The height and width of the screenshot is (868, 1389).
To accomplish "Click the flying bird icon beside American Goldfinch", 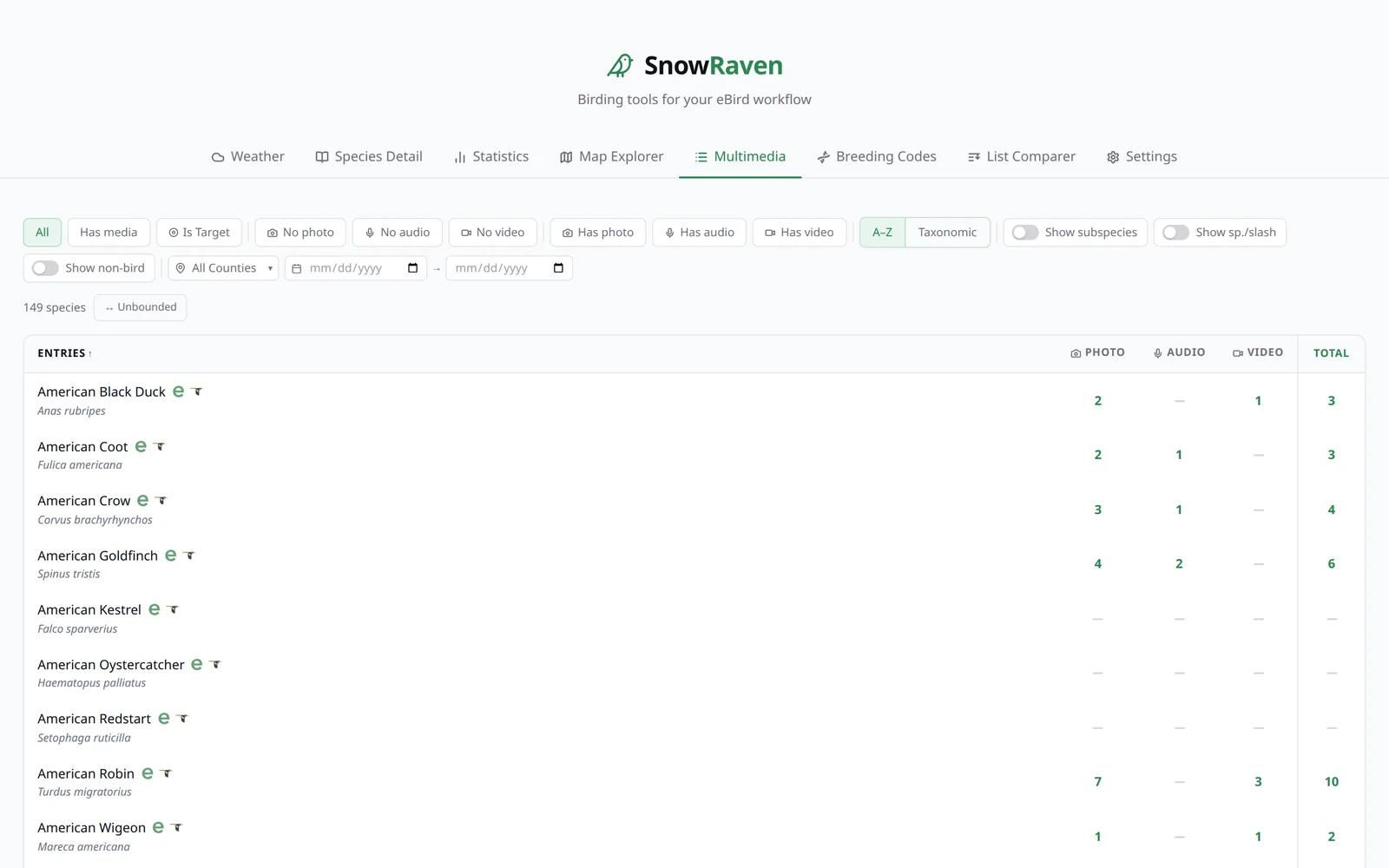I will pyautogui.click(x=189, y=556).
